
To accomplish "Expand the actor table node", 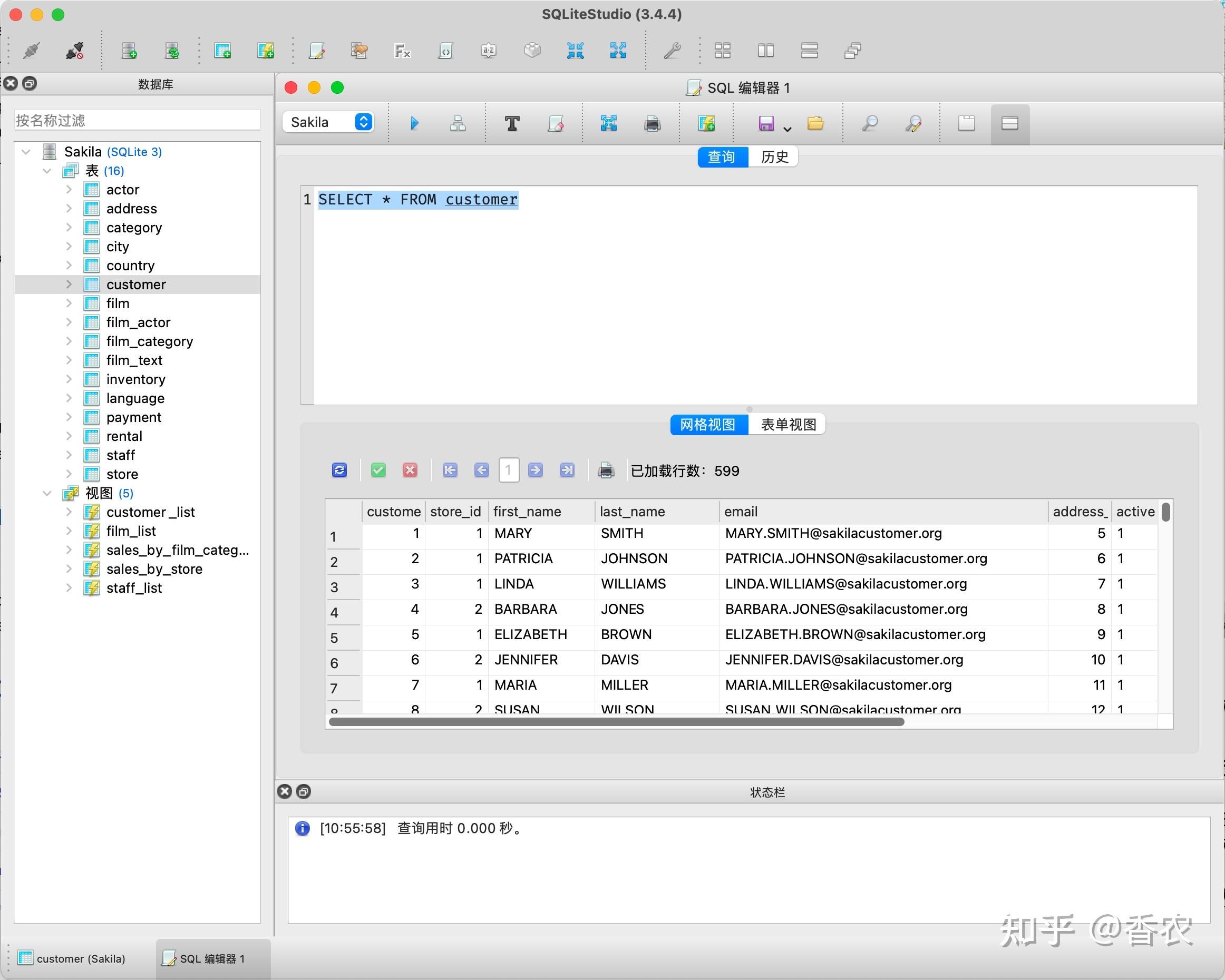I will click(69, 189).
